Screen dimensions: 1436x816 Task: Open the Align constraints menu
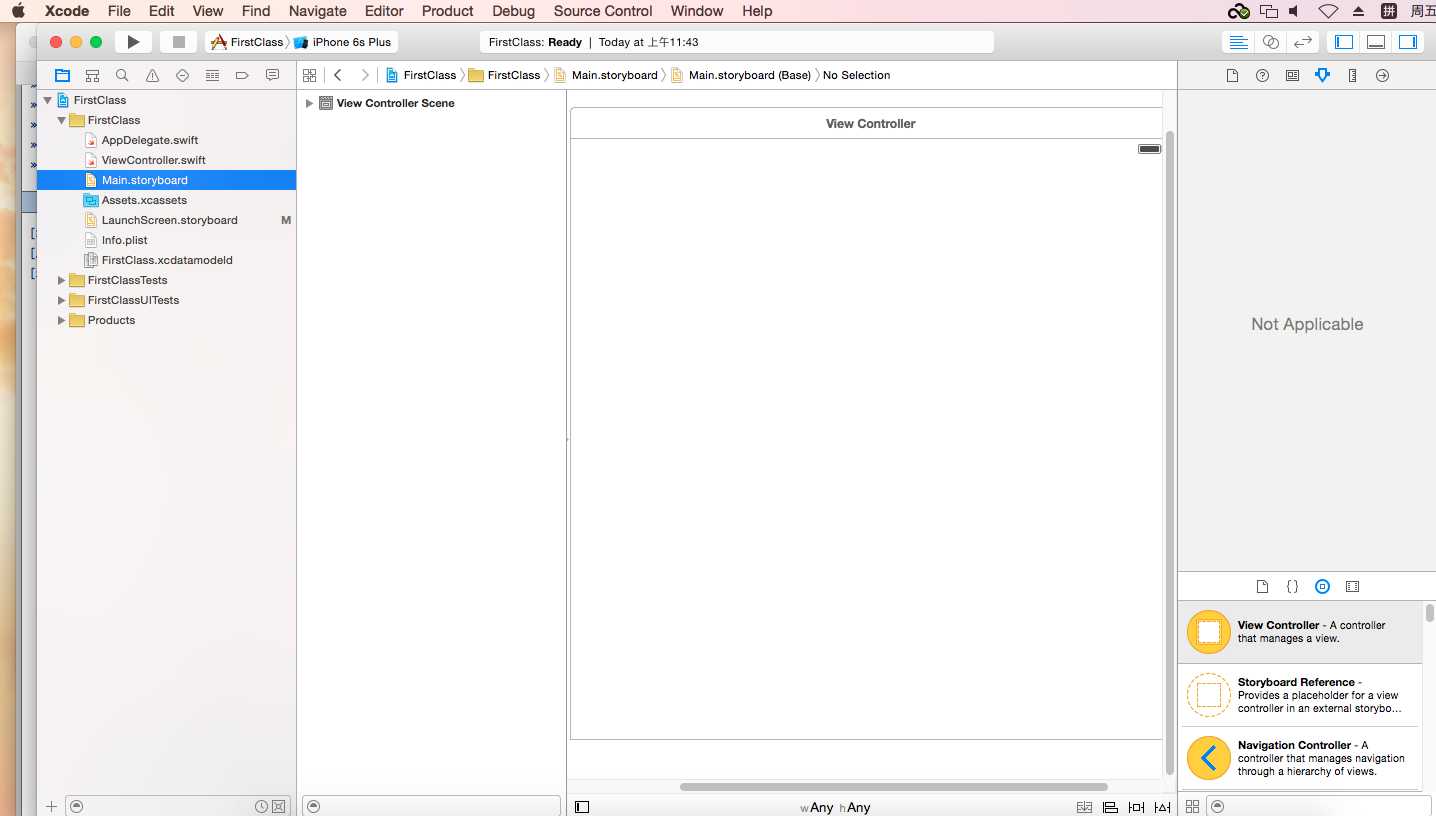click(x=1110, y=807)
